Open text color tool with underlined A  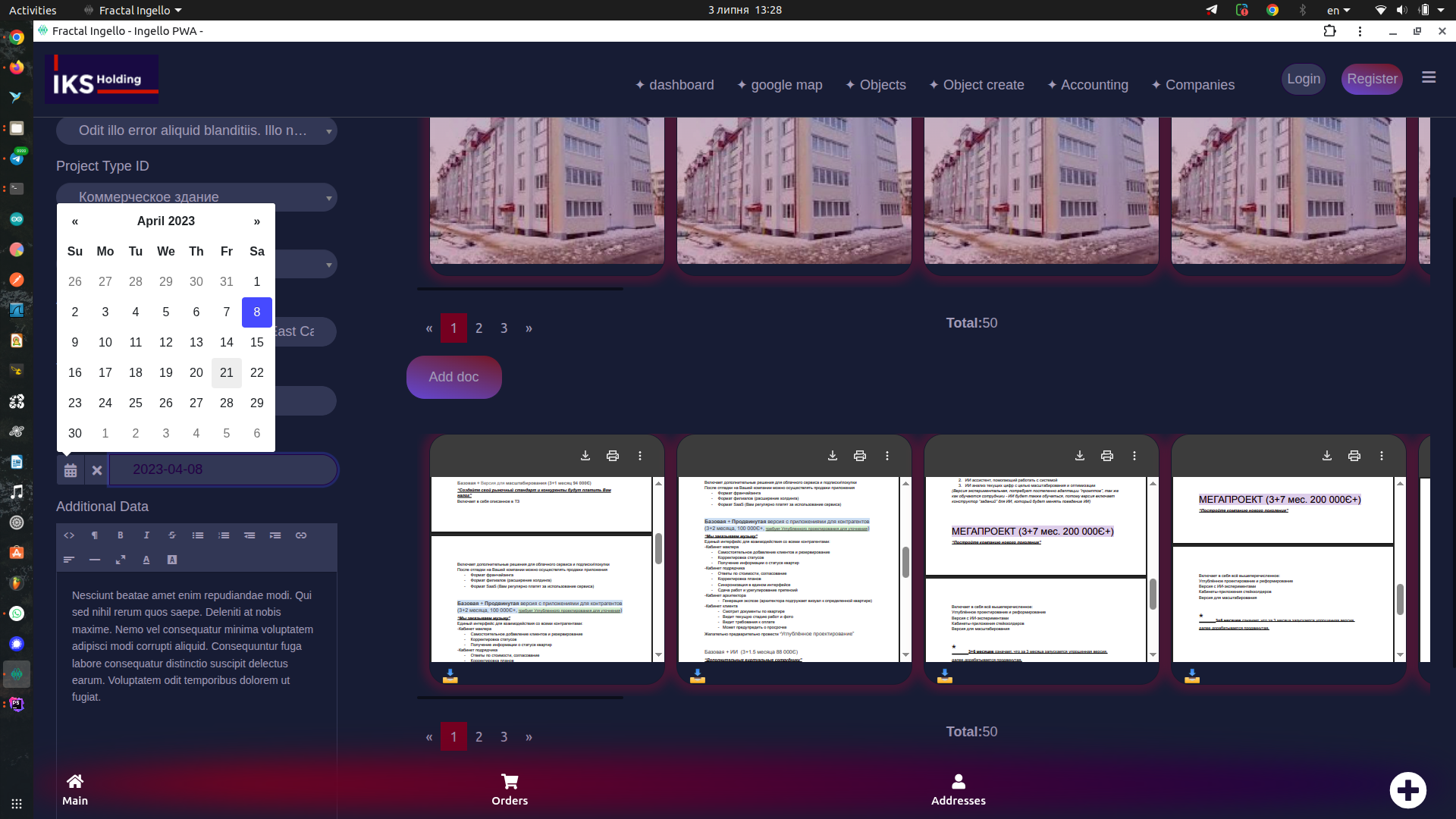(x=146, y=560)
